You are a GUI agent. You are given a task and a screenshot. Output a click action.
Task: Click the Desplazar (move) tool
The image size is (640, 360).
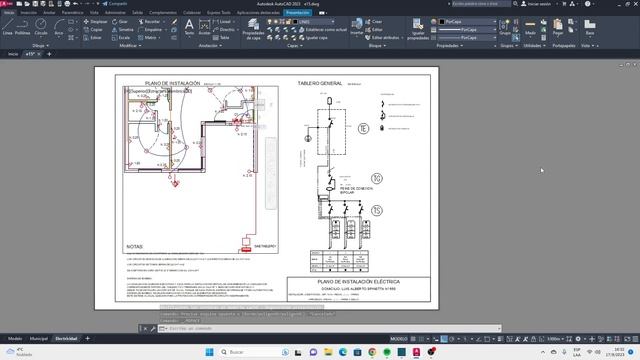[x=95, y=22]
